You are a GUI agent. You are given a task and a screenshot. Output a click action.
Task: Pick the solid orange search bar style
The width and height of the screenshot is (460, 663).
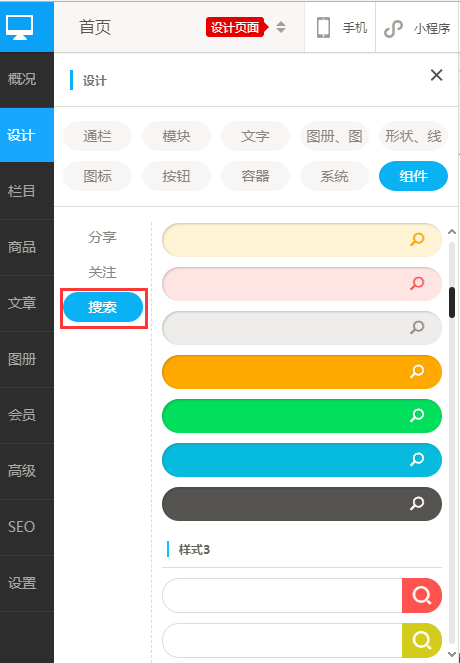[302, 372]
